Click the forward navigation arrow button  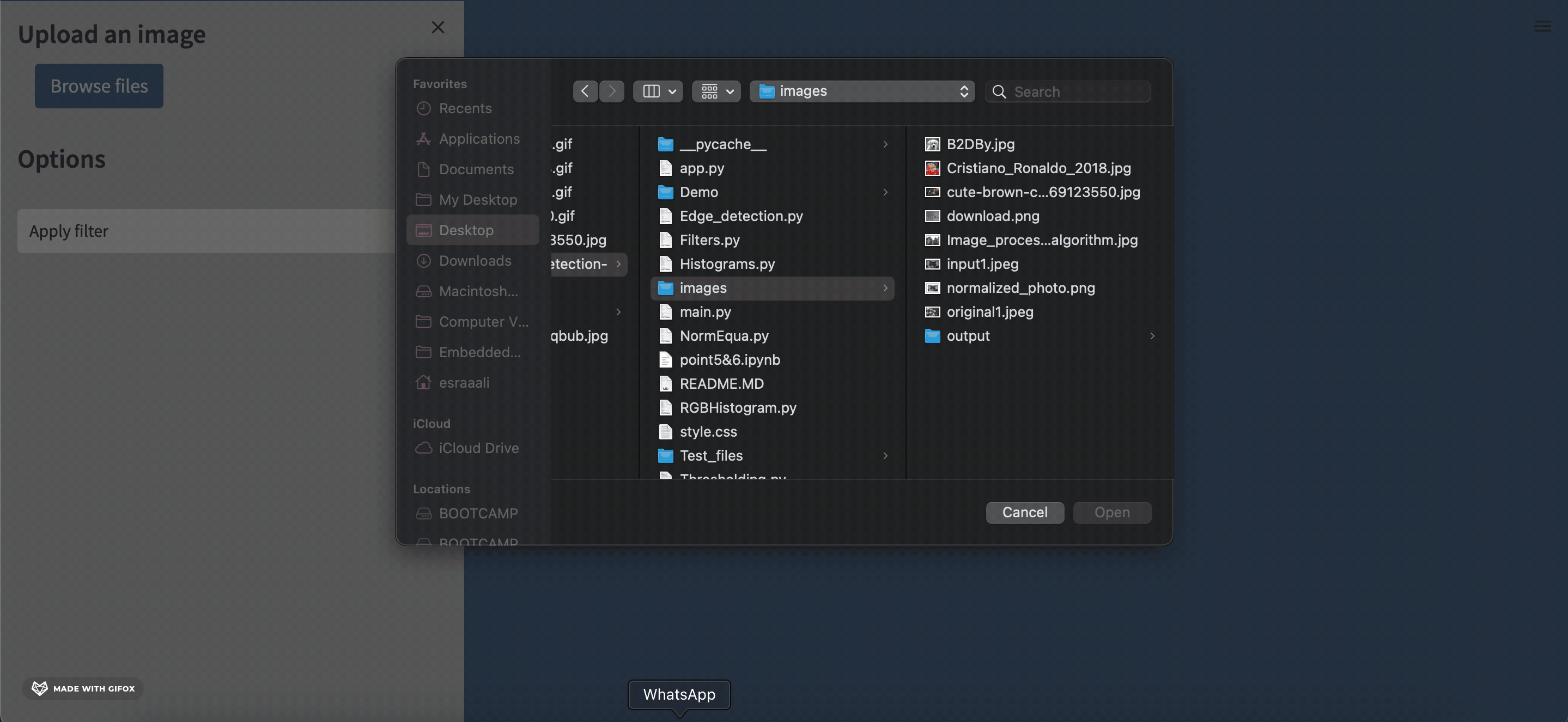click(x=611, y=91)
